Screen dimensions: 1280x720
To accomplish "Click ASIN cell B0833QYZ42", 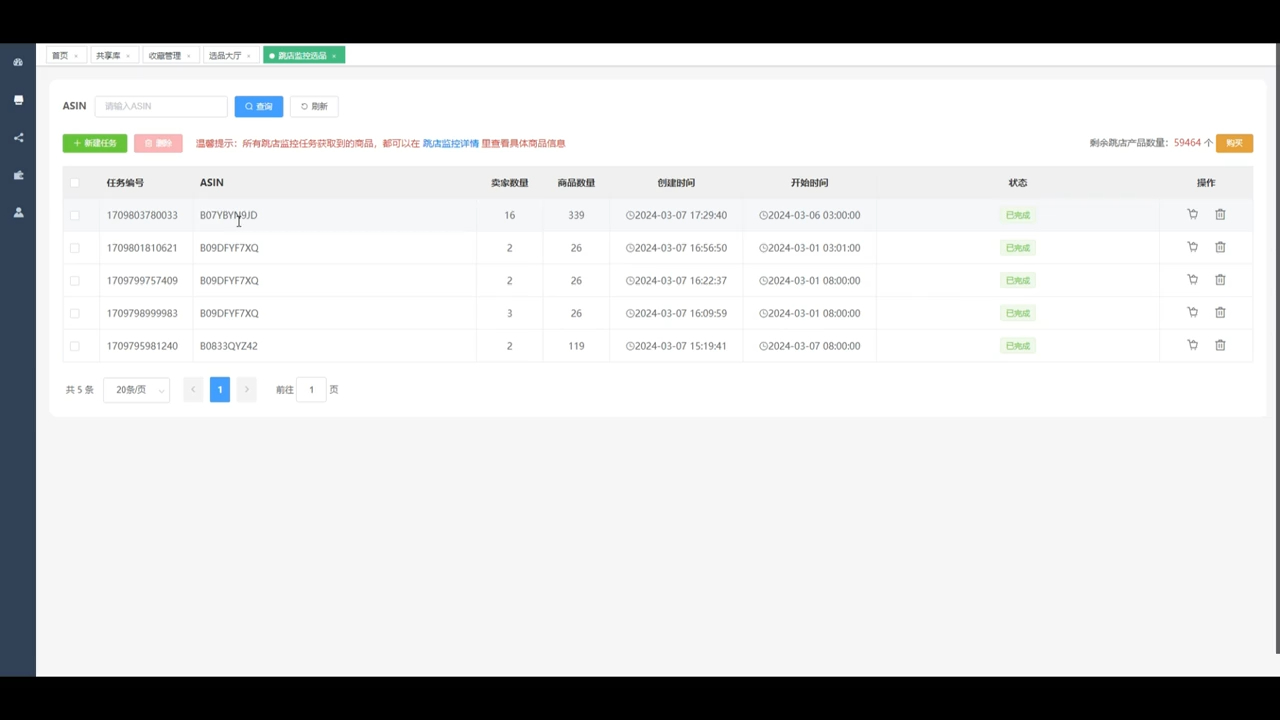I will point(229,346).
